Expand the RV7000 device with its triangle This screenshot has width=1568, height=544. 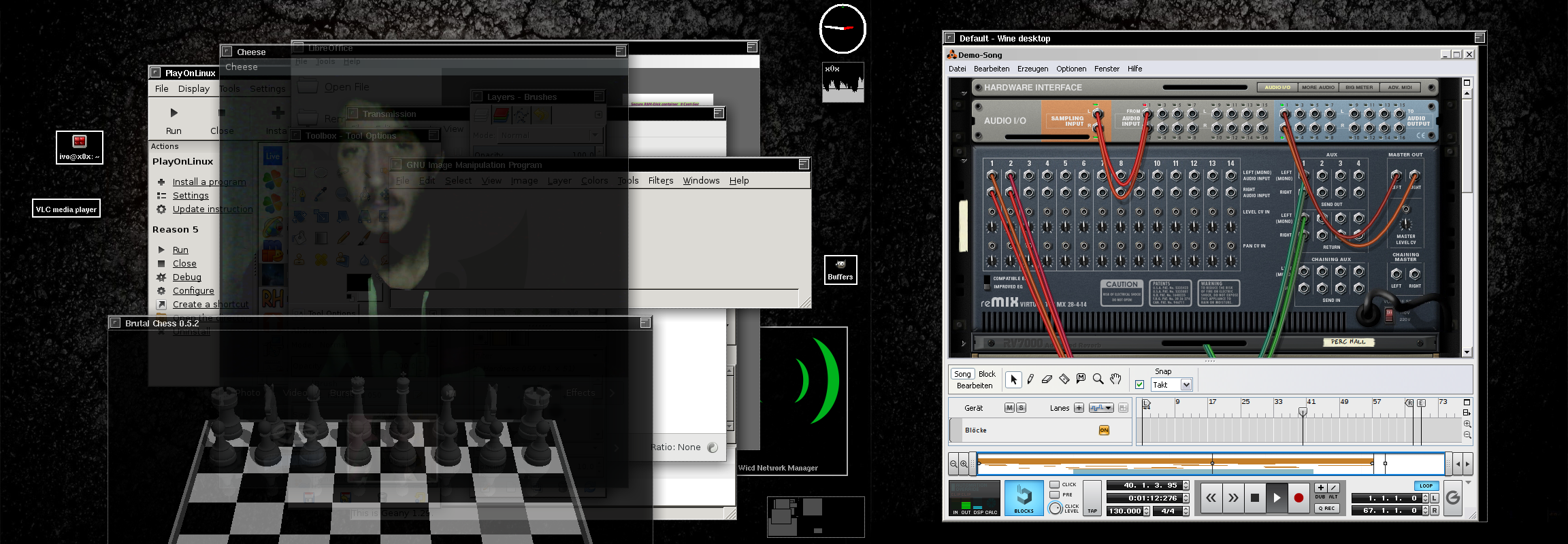coord(963,343)
